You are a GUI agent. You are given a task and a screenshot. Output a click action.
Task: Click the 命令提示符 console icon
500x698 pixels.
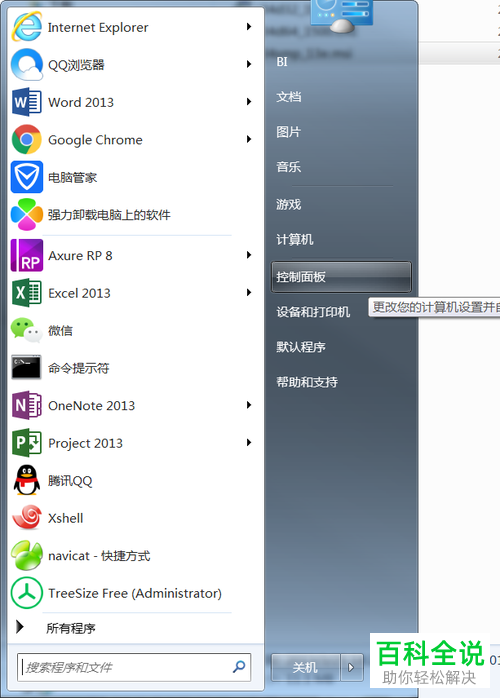coord(27,367)
